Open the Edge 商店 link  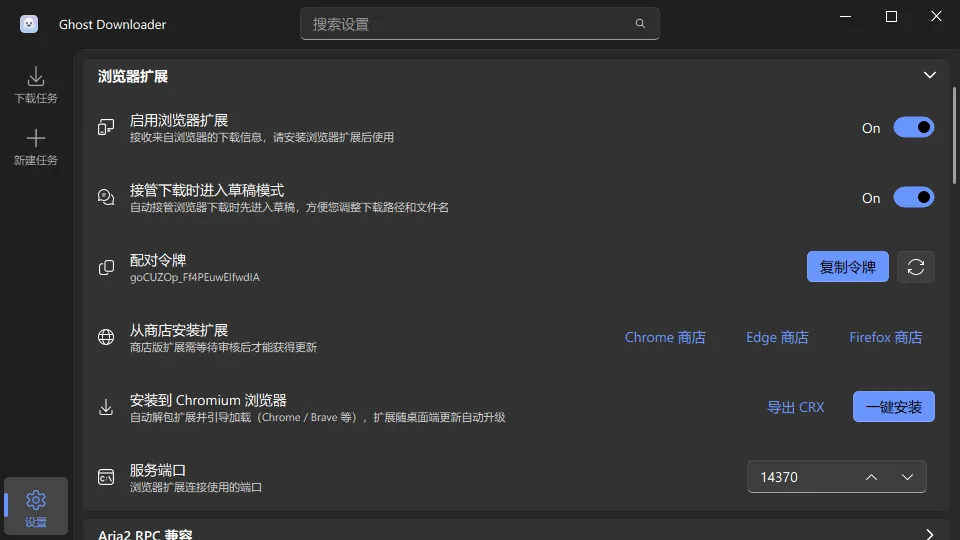point(777,337)
